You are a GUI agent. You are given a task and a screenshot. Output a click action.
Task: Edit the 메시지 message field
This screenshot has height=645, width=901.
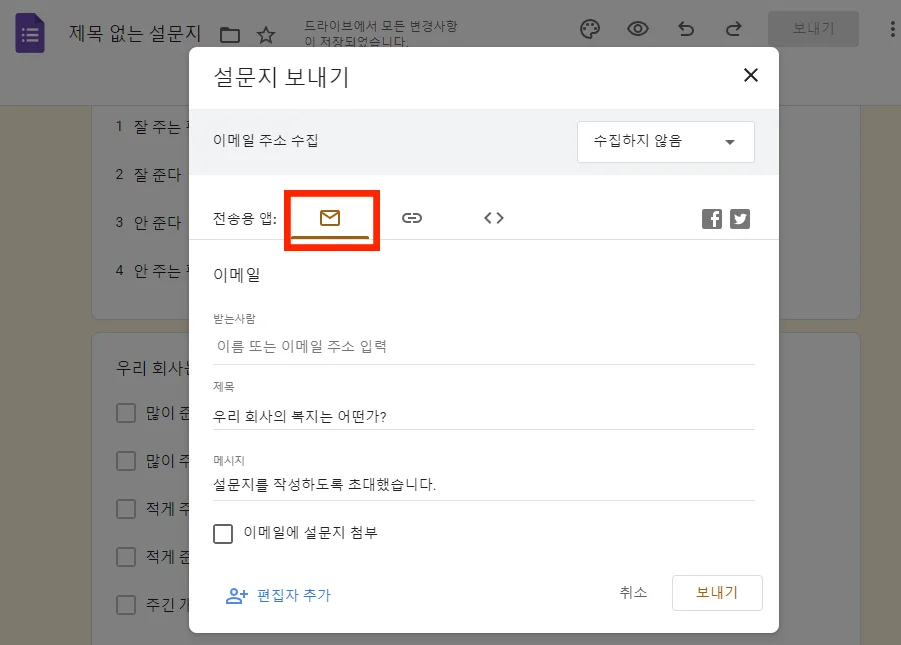[483, 484]
